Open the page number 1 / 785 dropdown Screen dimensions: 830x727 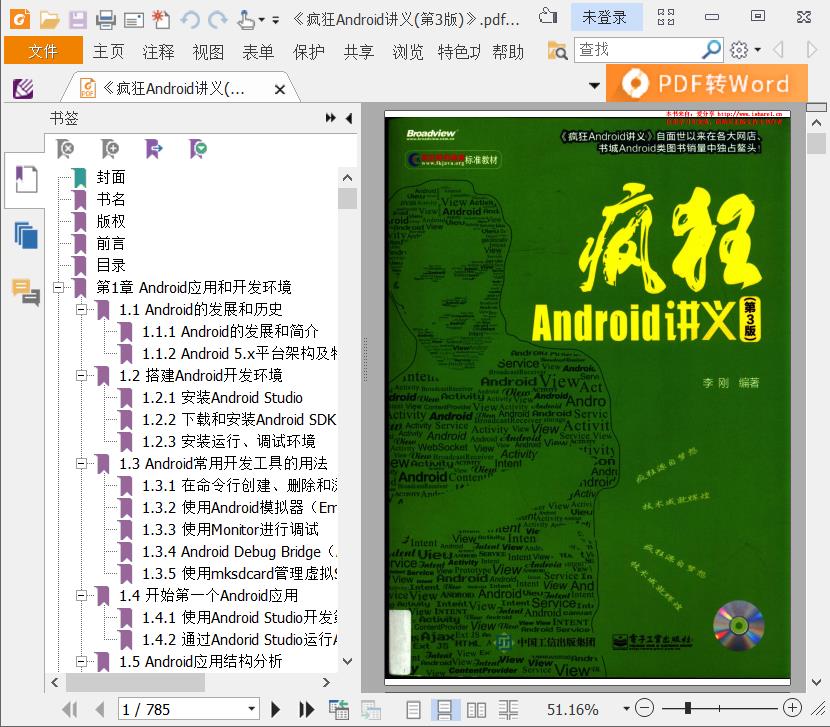tap(252, 709)
